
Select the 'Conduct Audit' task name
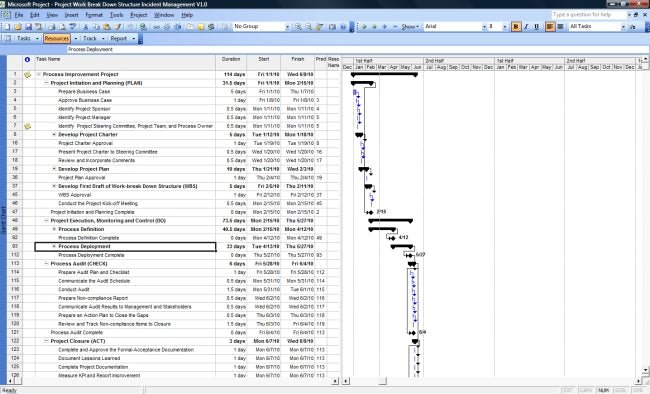74,289
